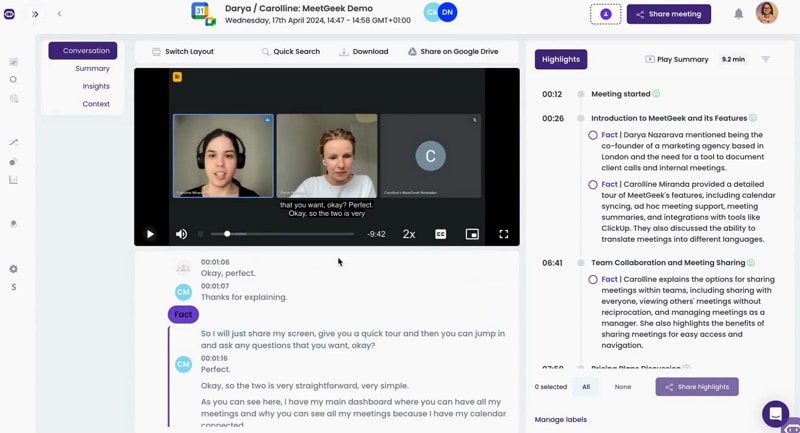
Task: Click the yellow badge in video corner
Action: point(177,77)
